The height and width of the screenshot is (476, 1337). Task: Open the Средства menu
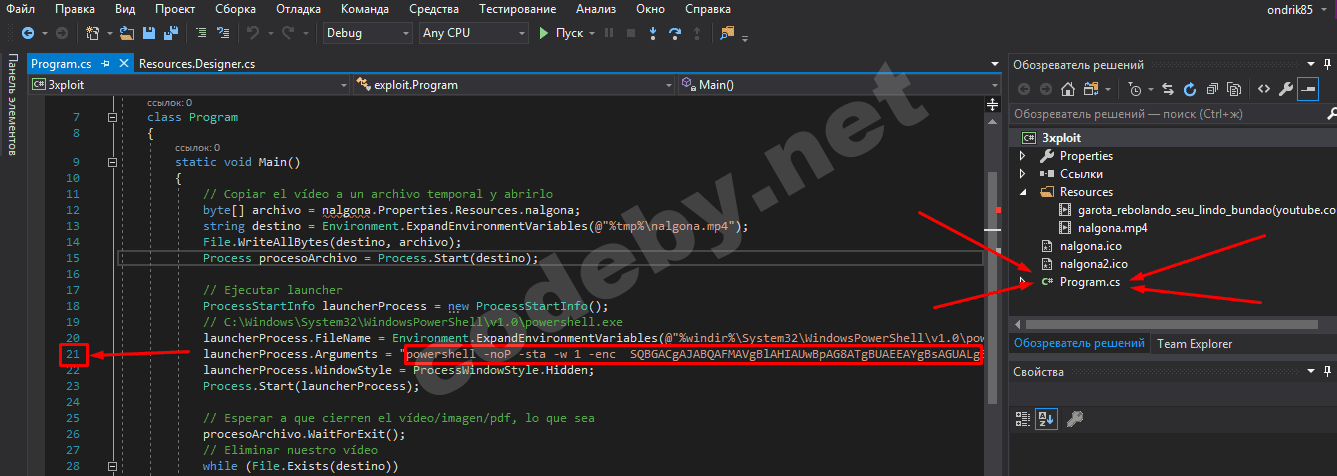click(435, 9)
